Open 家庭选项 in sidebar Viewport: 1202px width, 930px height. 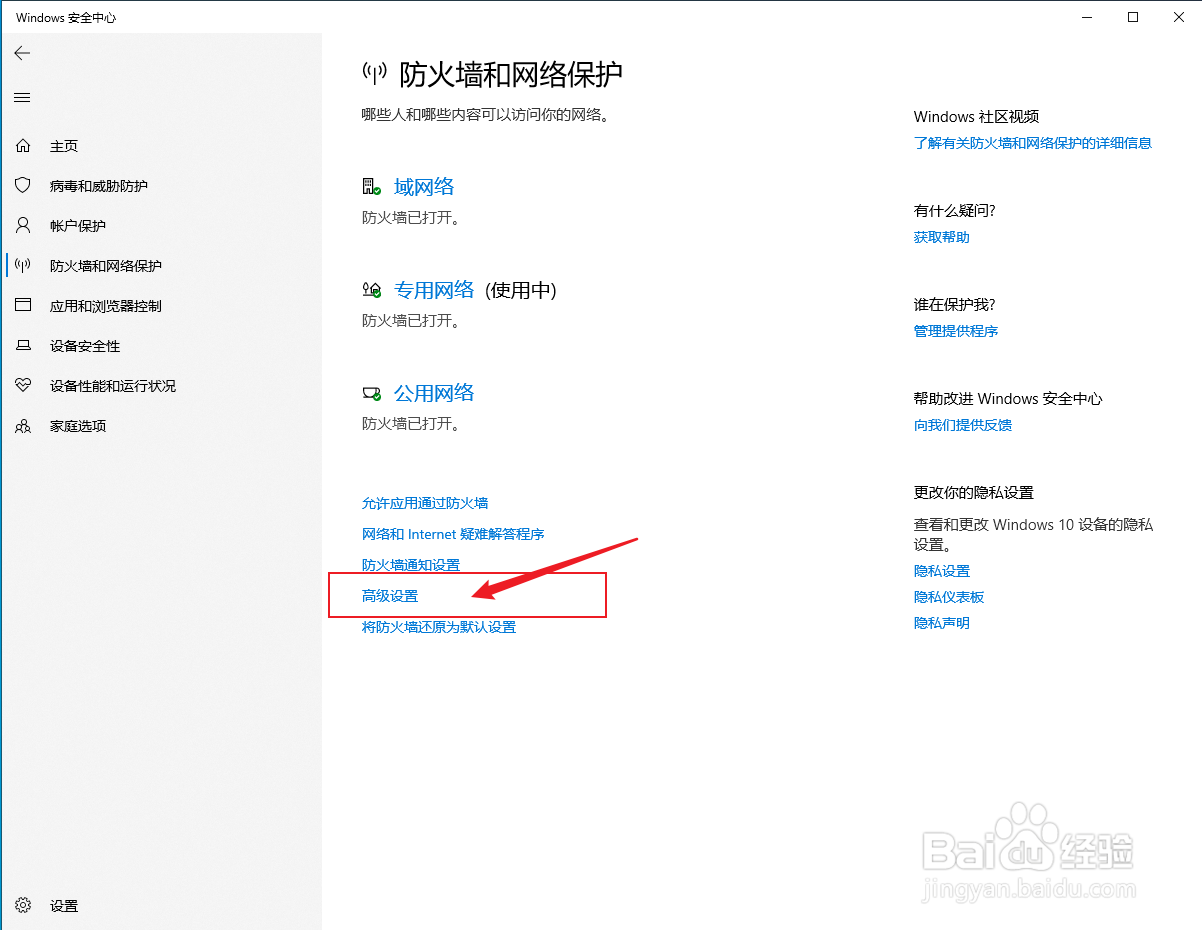(78, 426)
